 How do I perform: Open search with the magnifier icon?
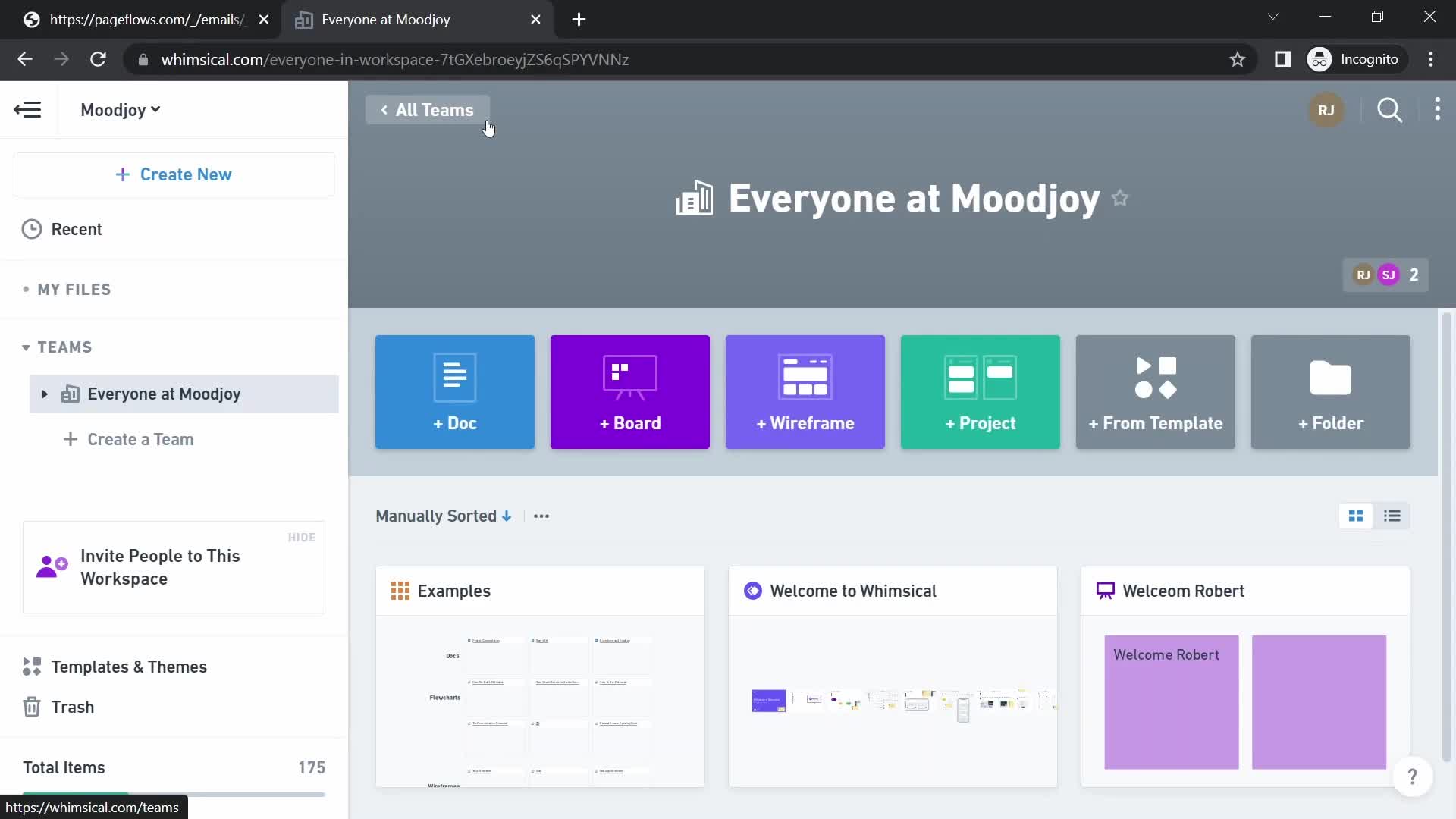pyautogui.click(x=1390, y=110)
